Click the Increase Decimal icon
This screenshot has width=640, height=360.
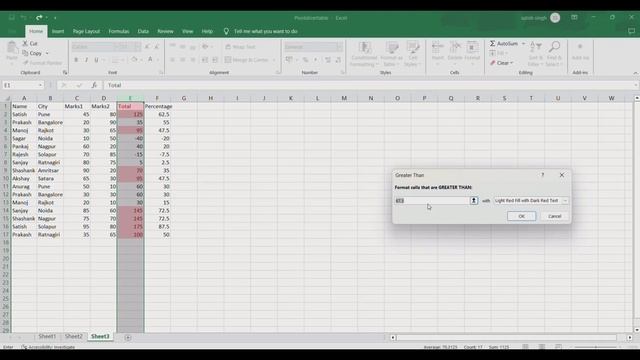328,60
